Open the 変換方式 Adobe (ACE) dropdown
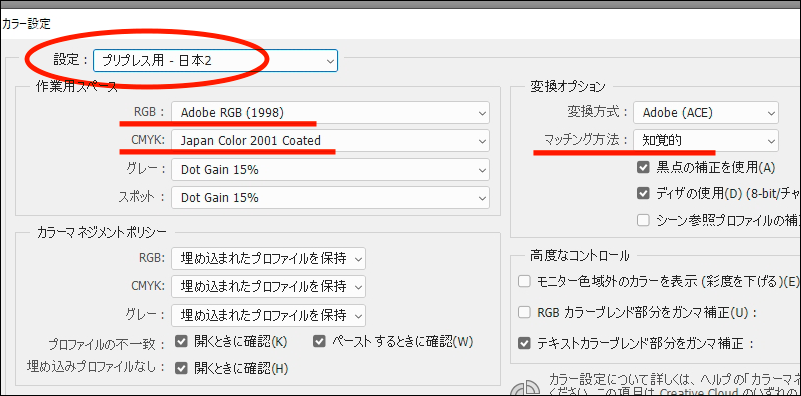Image resolution: width=801 pixels, height=396 pixels. click(x=706, y=113)
